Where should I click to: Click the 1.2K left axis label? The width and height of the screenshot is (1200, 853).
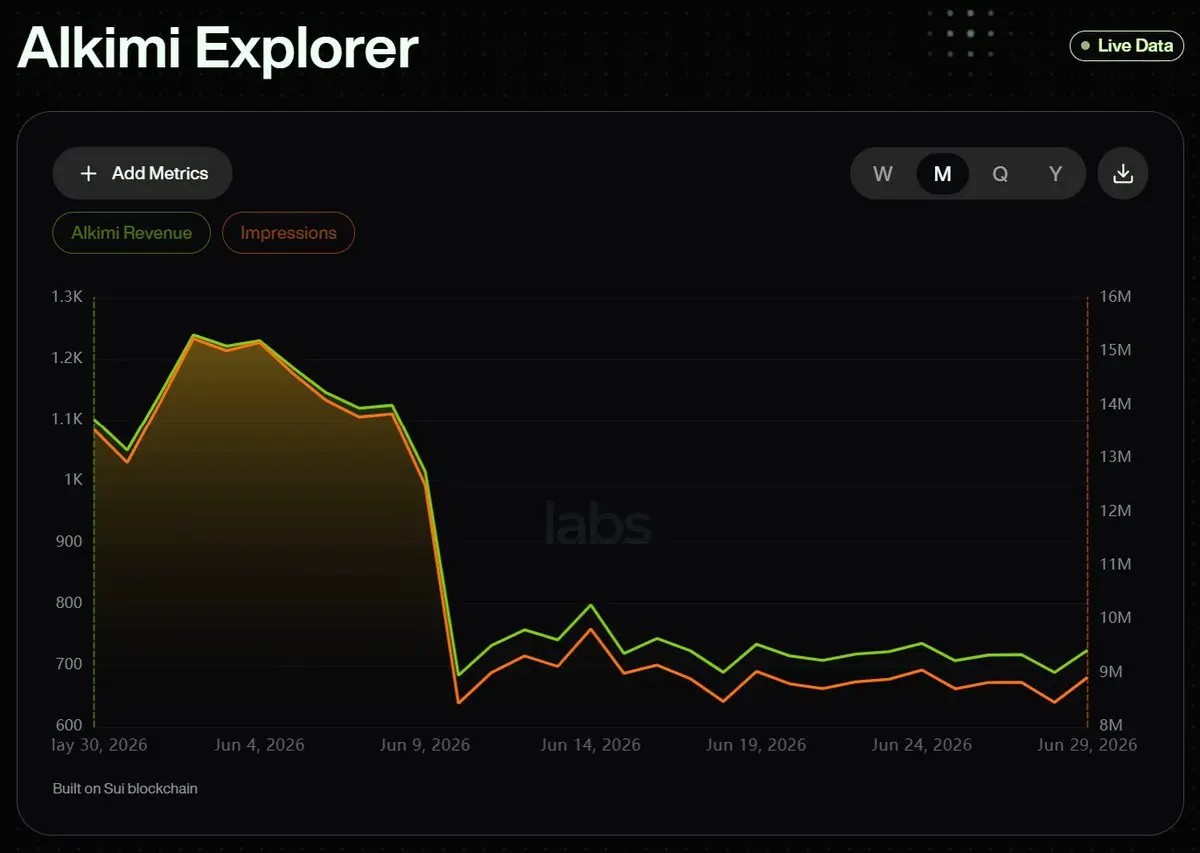(x=67, y=358)
